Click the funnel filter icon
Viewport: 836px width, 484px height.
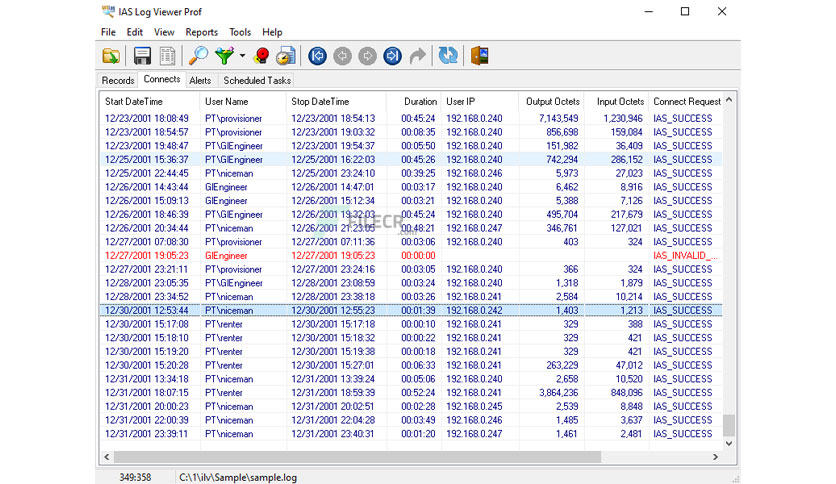[x=224, y=55]
